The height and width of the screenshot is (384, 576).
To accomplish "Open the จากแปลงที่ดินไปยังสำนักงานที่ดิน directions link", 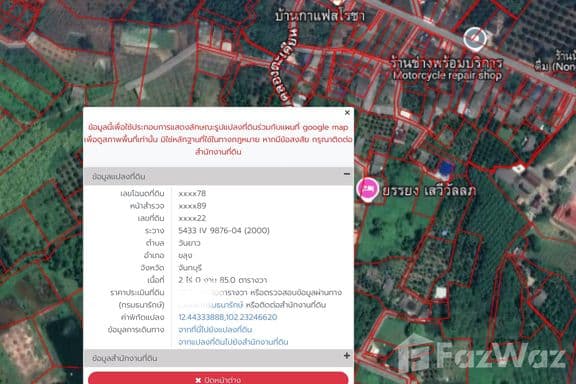I will (x=233, y=342).
